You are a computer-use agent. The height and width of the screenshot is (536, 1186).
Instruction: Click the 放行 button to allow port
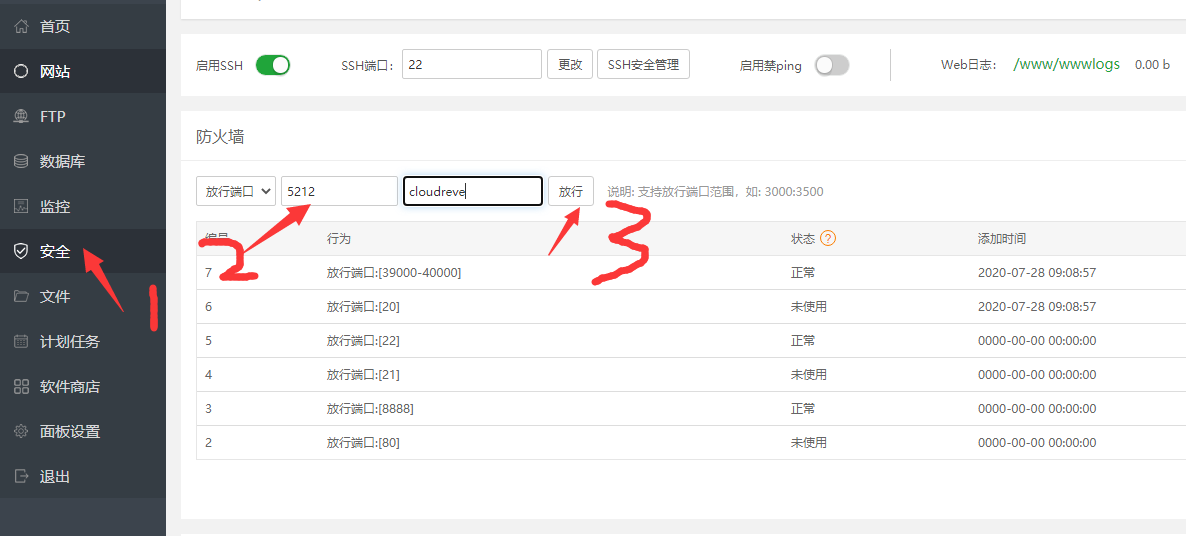[570, 191]
